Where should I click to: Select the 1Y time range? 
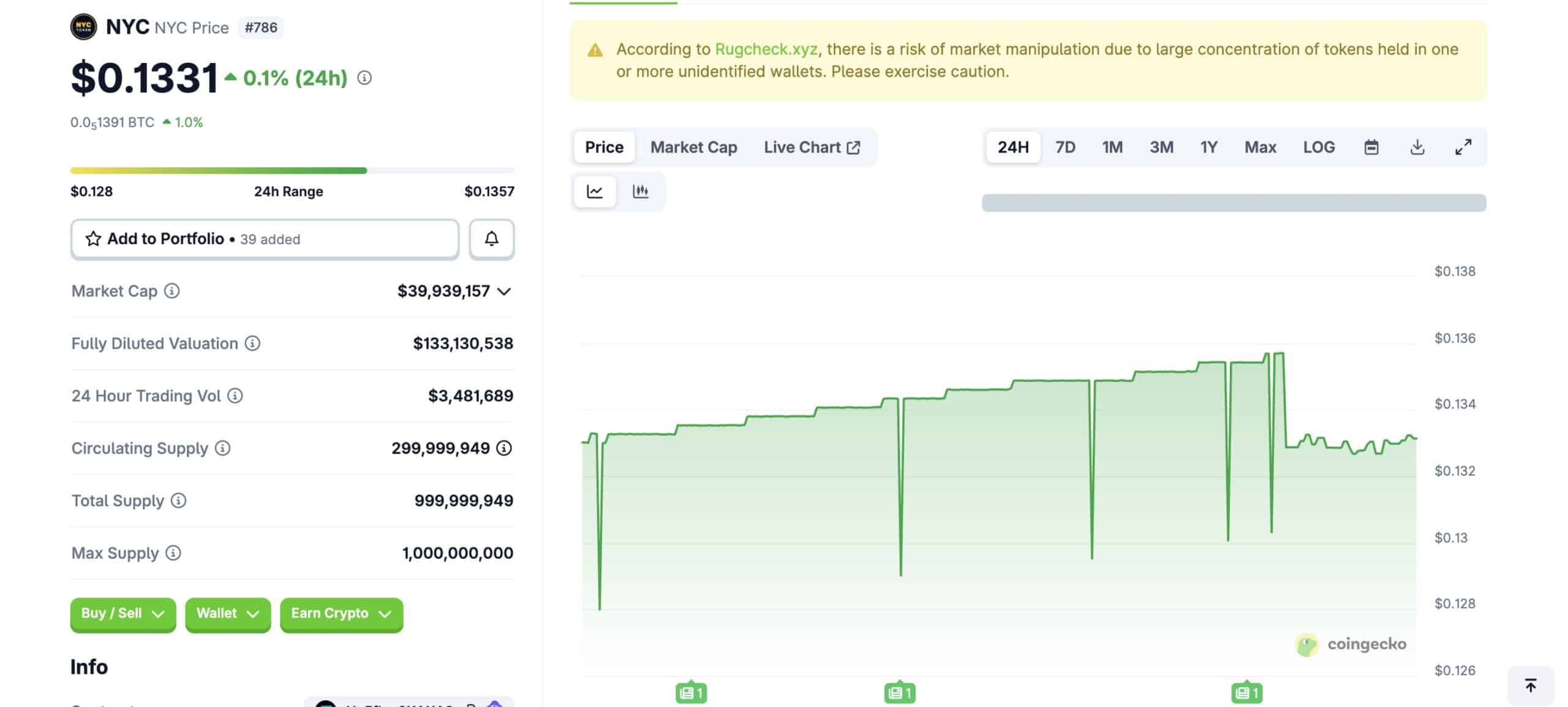[1208, 147]
